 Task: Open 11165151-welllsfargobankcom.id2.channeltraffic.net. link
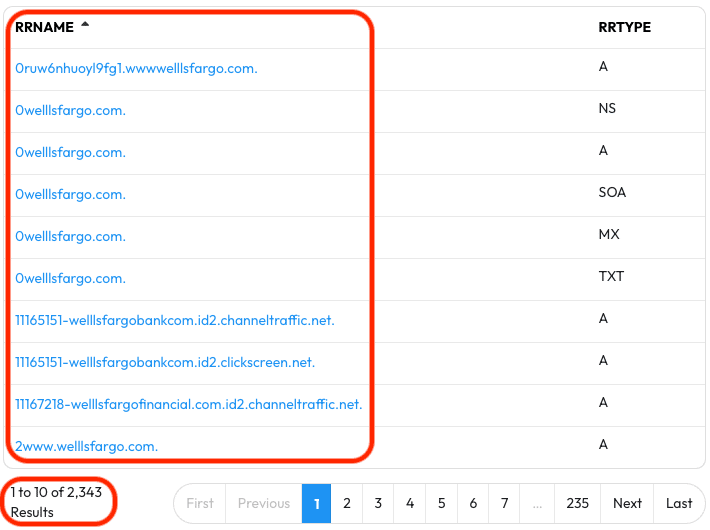tap(175, 320)
